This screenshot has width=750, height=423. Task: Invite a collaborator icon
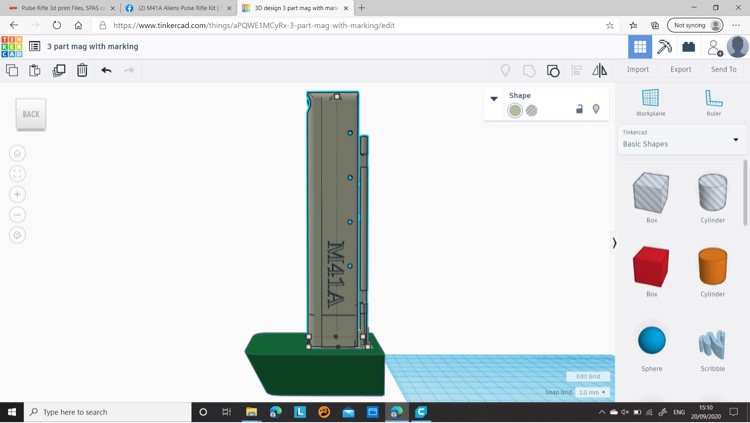714,47
